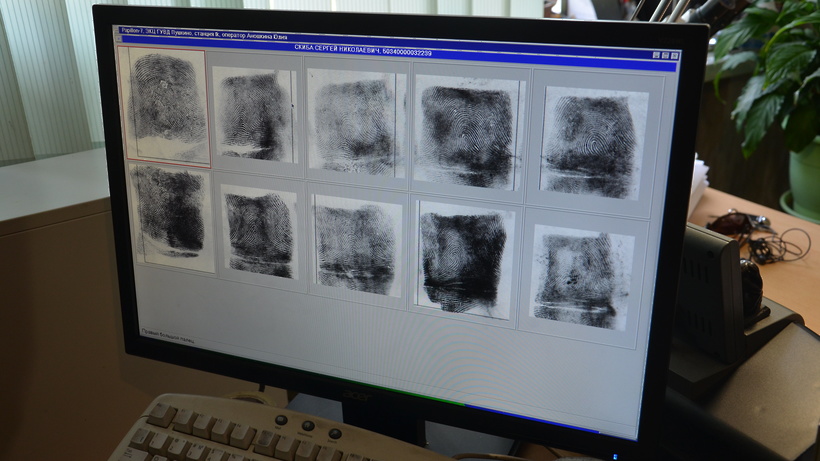Minimize the fingerprint card window
The height and width of the screenshot is (461, 820).
click(x=657, y=55)
